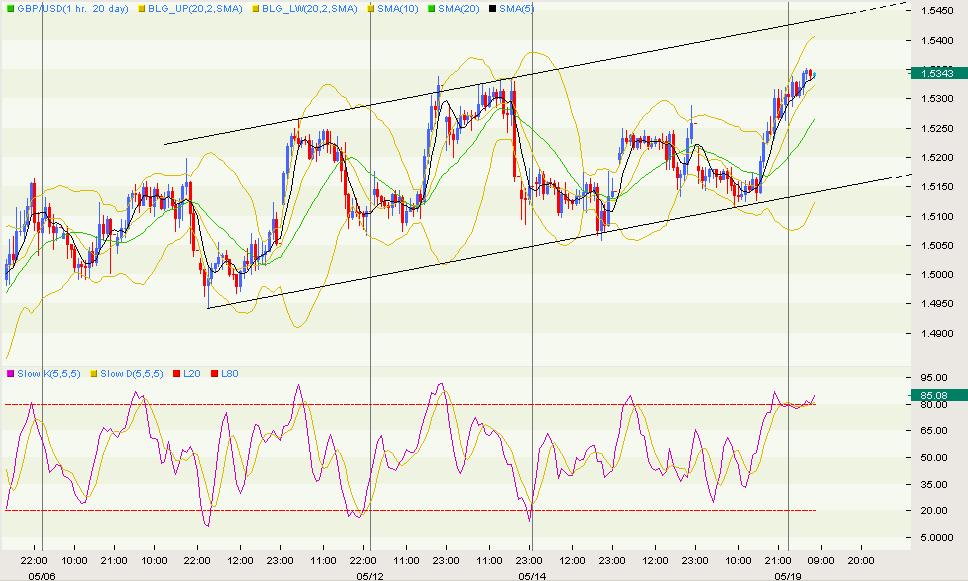Select the dashed red level-20 line
Screen dimensions: 968x581
410,511
